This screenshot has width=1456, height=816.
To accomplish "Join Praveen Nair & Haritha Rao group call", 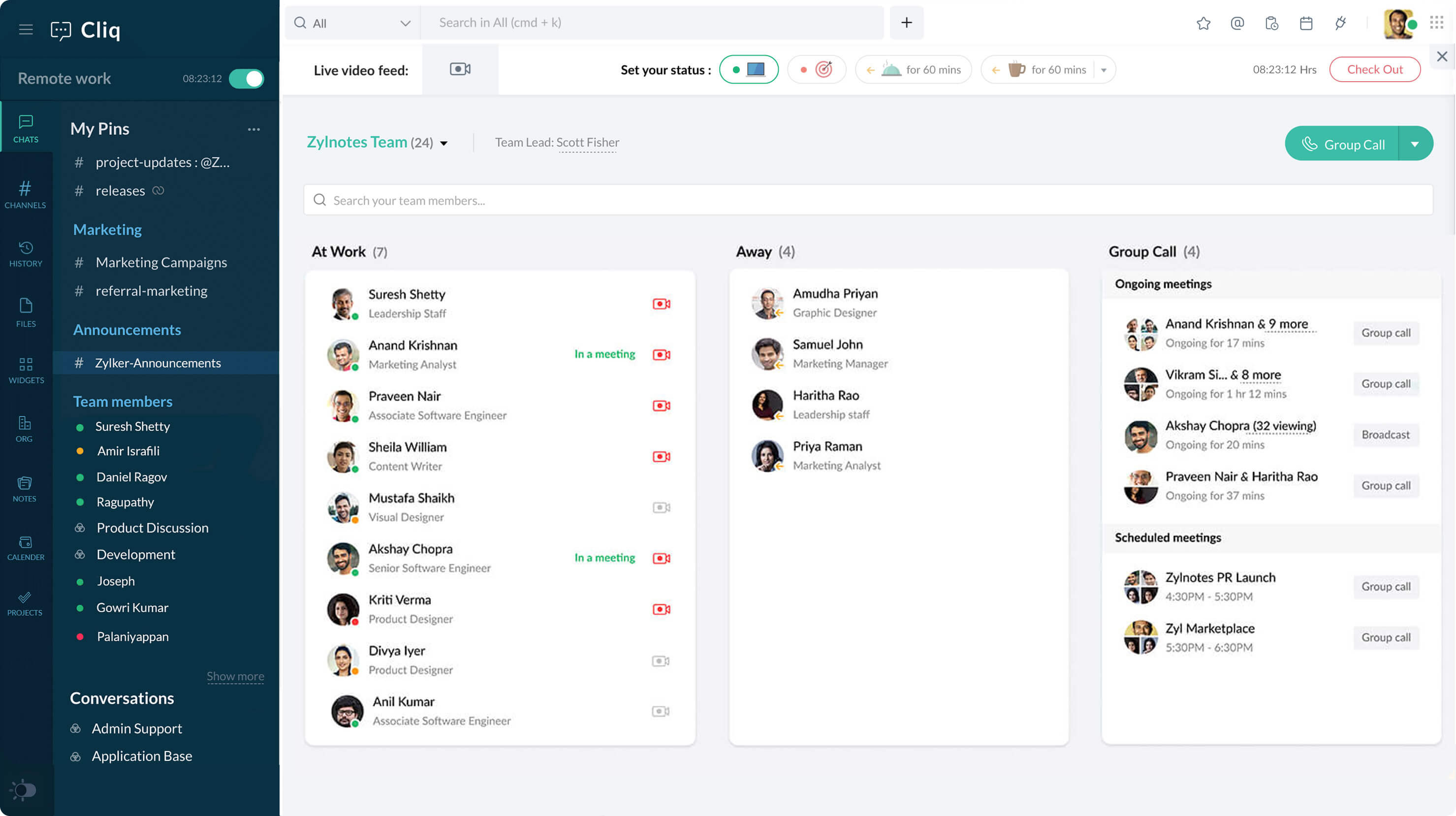I will (1385, 485).
